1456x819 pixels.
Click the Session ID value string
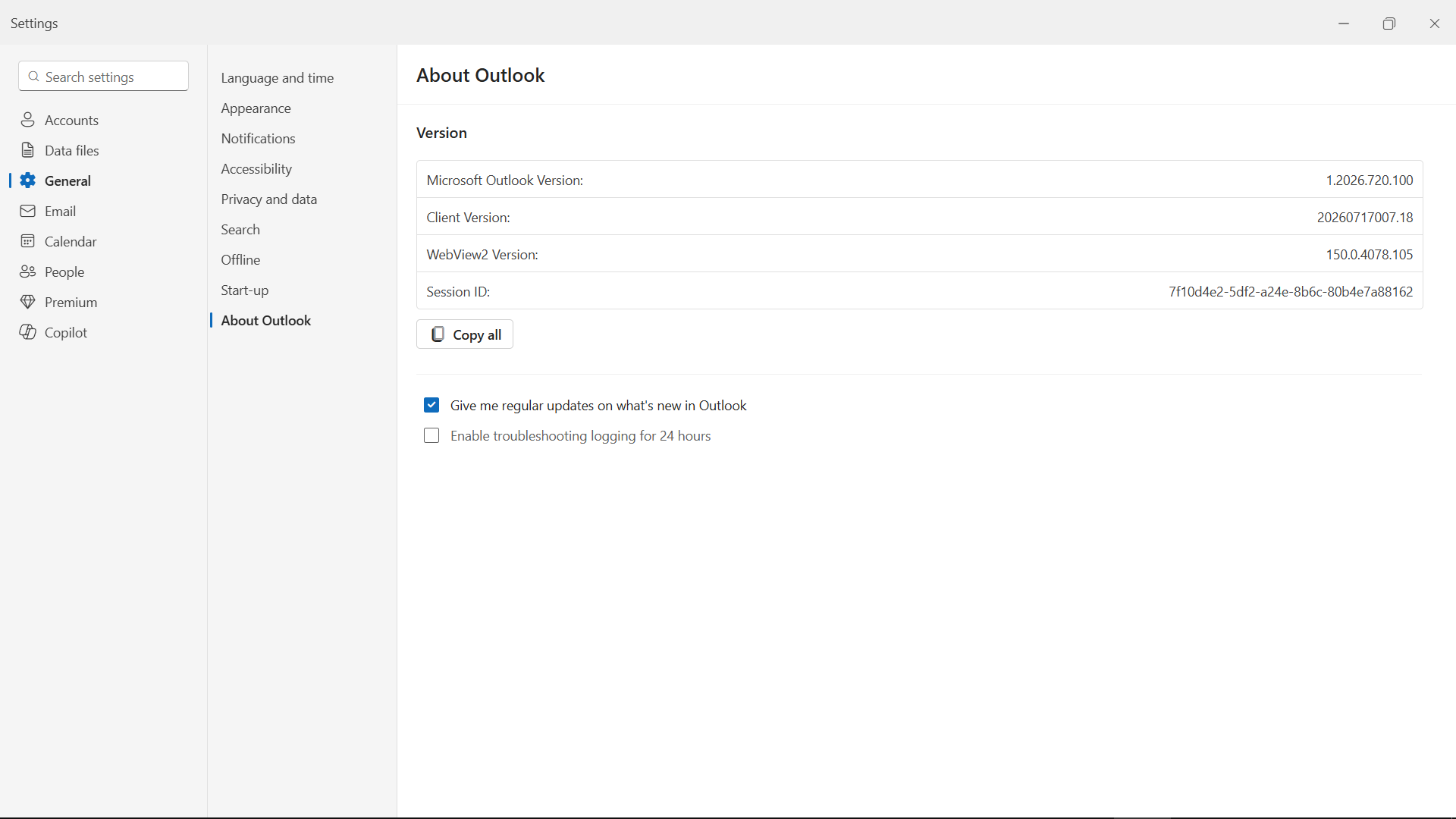(1291, 291)
